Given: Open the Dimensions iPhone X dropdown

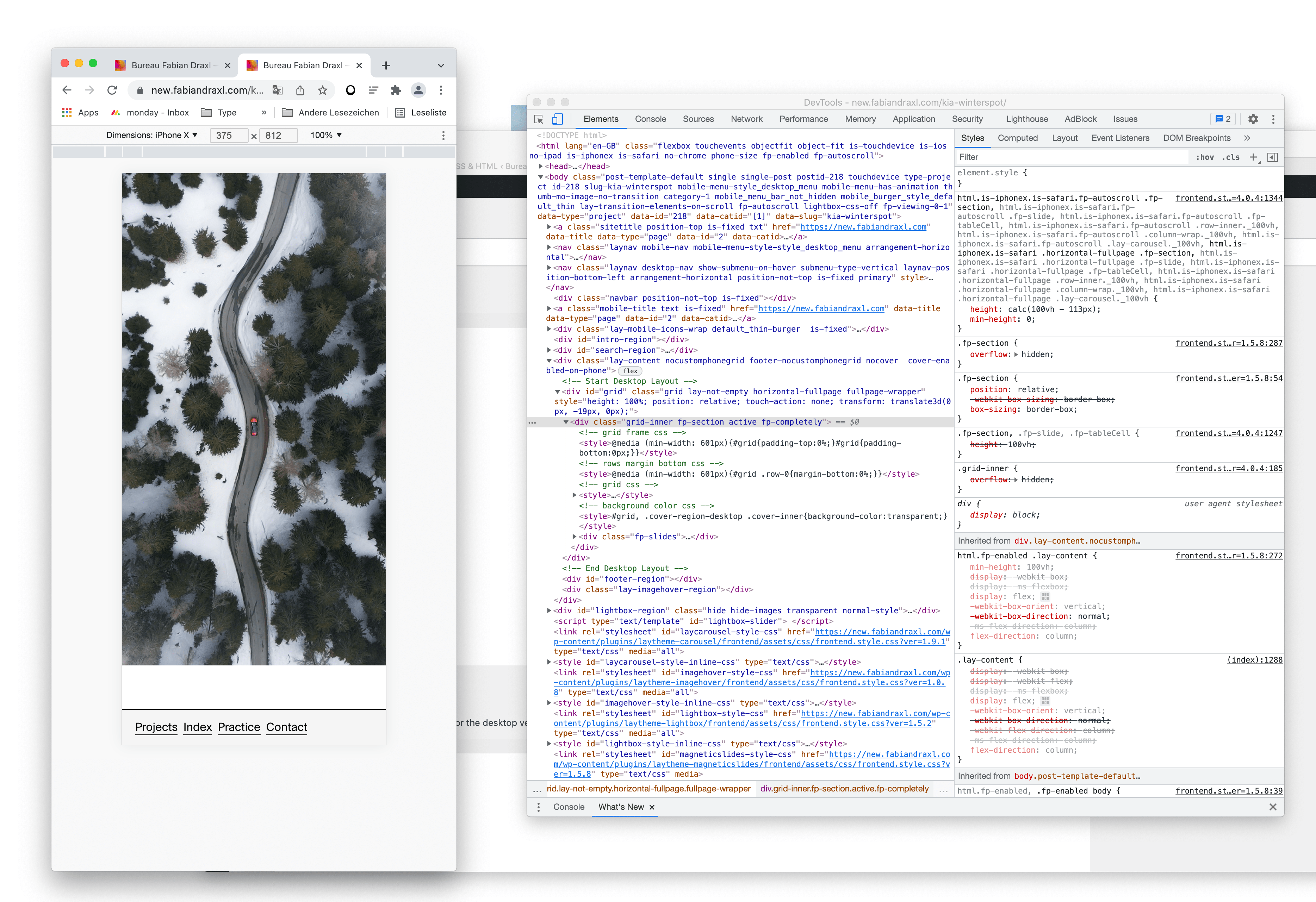Looking at the screenshot, I should click(152, 135).
